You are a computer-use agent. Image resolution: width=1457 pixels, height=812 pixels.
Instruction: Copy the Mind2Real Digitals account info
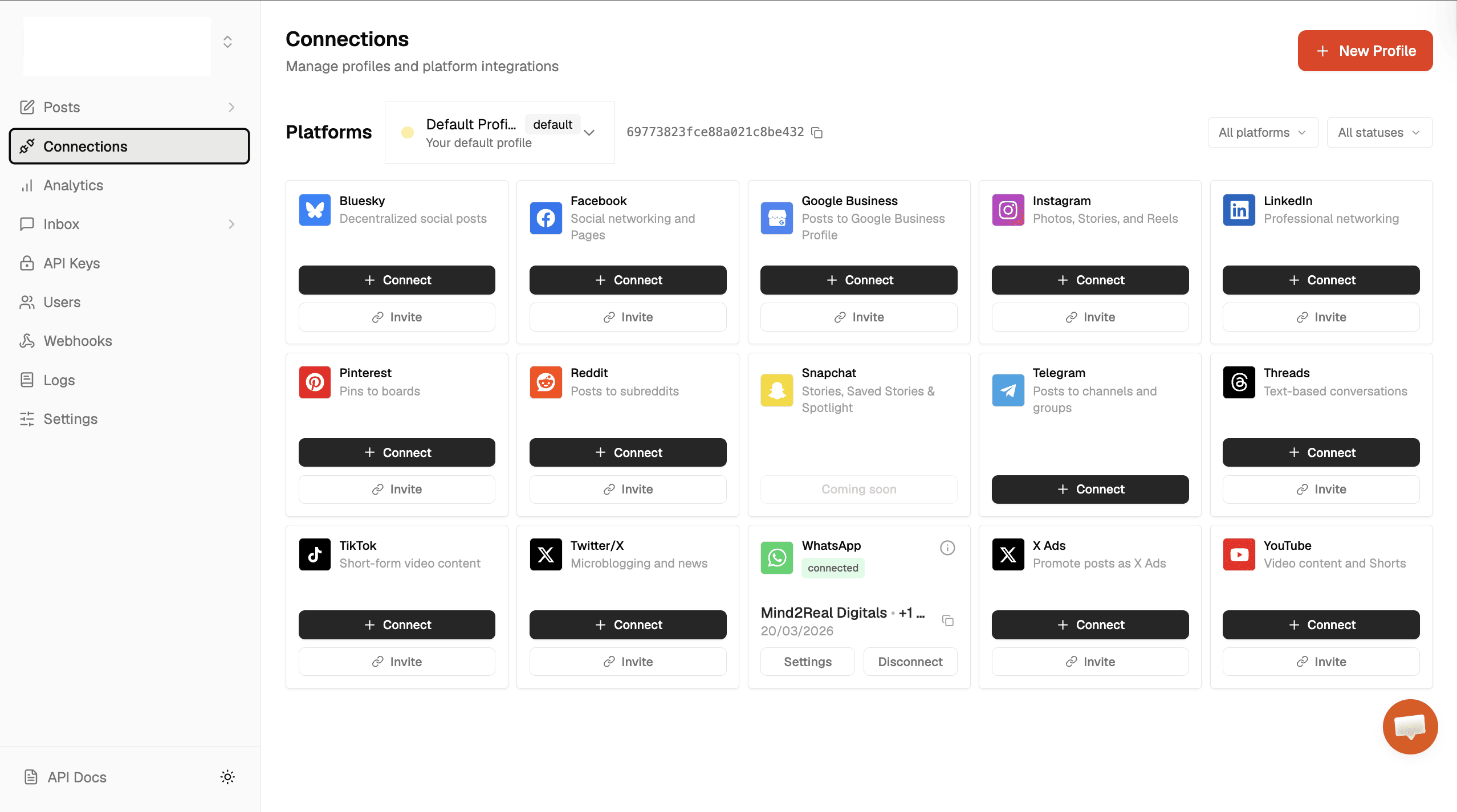[948, 621]
